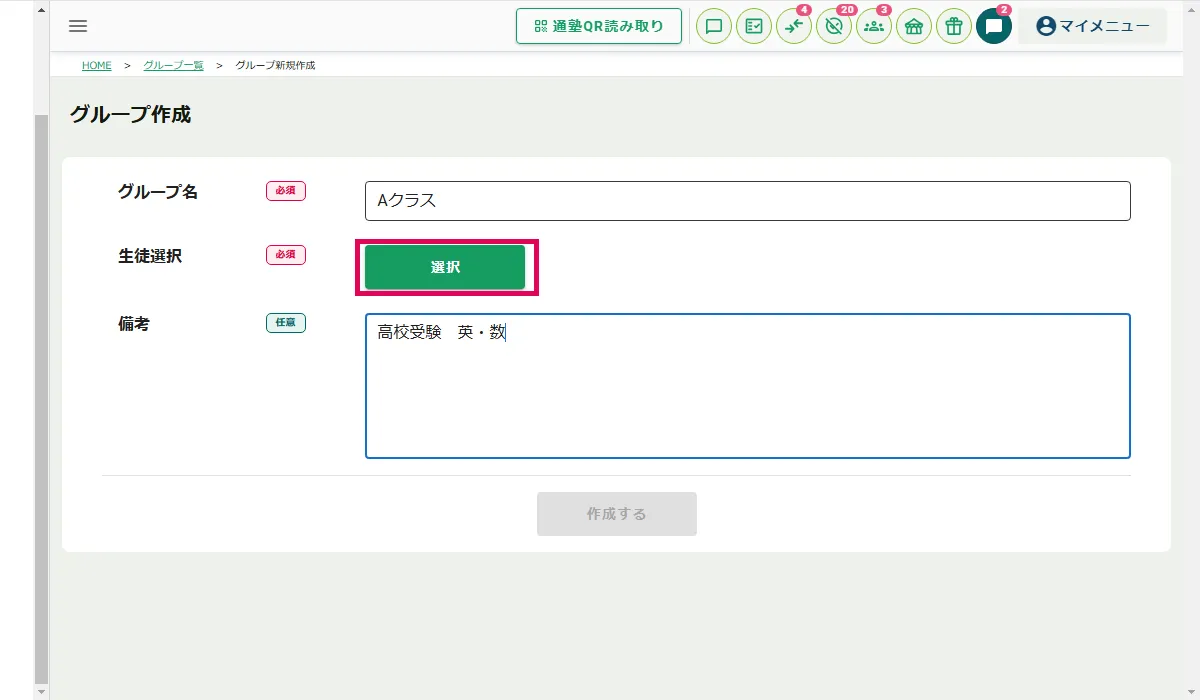Go to グループ一覧 breadcrumb link

coord(173,65)
